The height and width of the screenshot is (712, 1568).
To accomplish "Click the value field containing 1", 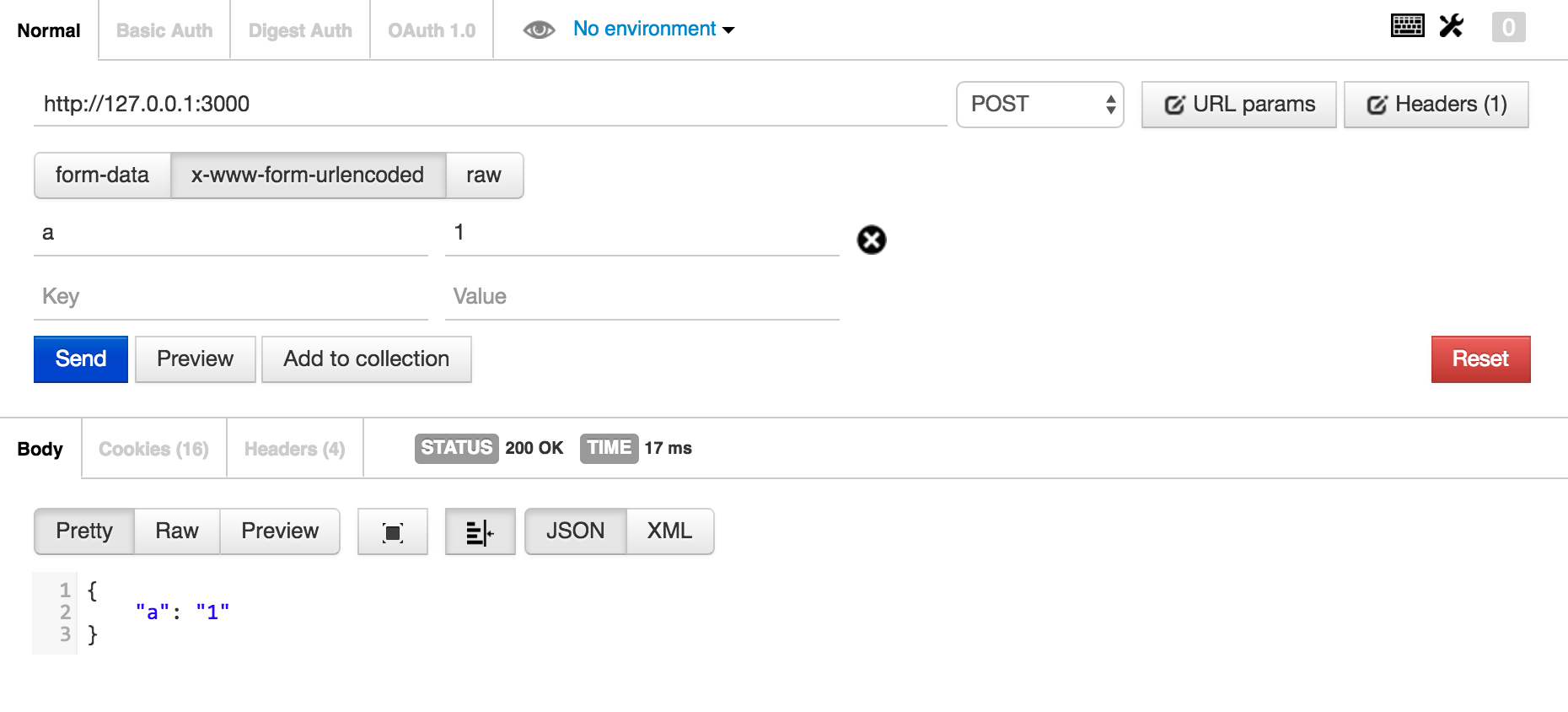I will click(x=642, y=233).
